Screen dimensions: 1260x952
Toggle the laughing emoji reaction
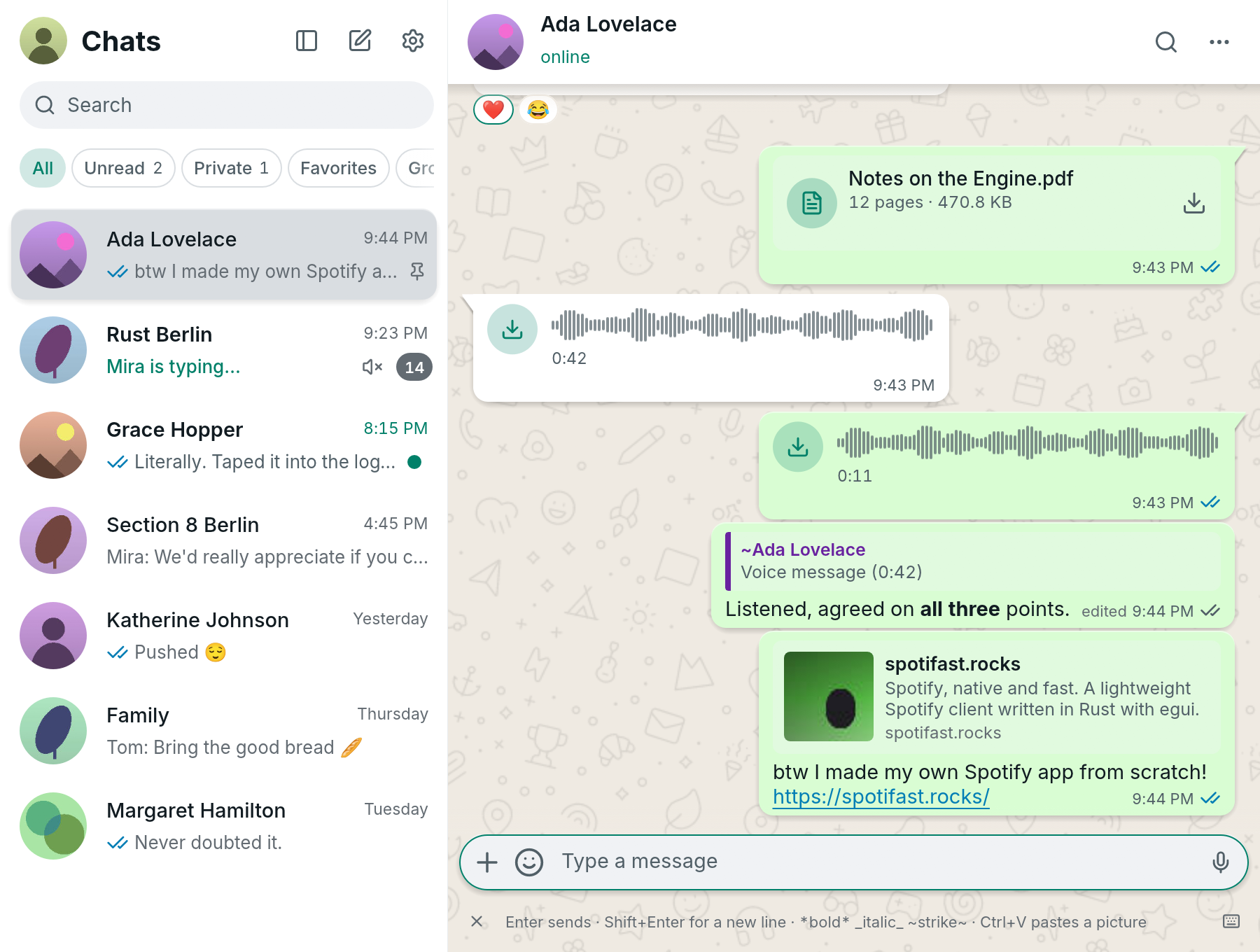coord(538,109)
